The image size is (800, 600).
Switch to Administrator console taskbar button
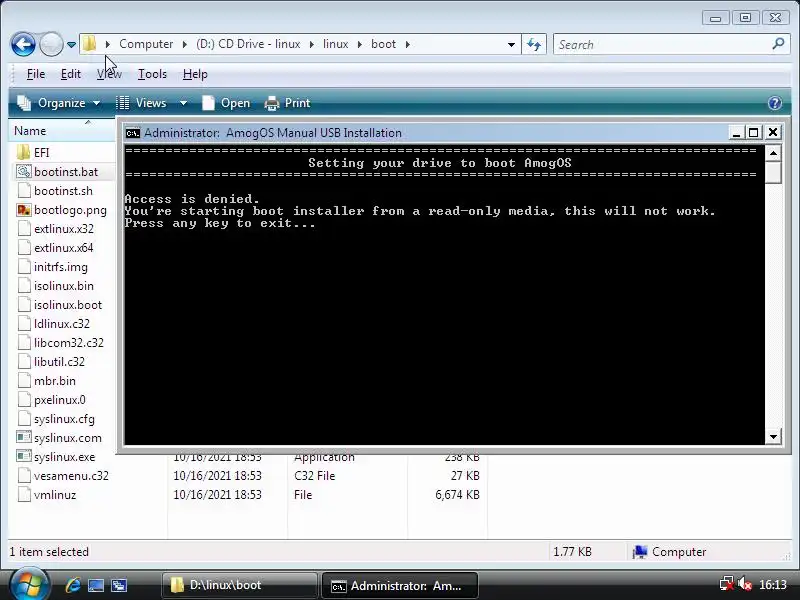point(399,586)
